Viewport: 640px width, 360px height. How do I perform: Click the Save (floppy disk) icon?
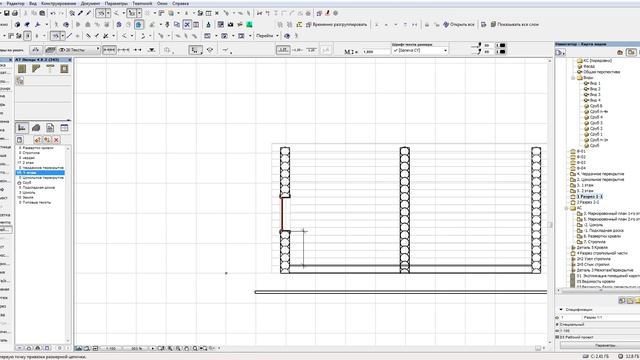tap(7, 13)
